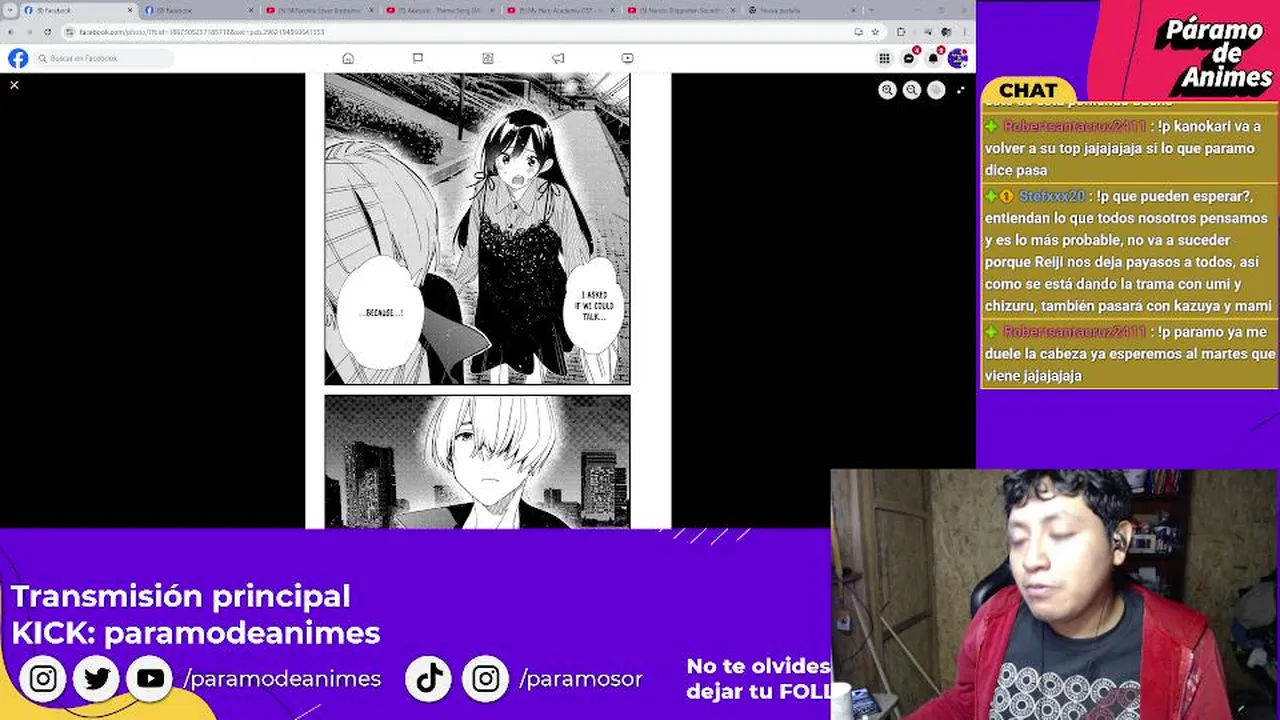Open the Facebook Video play icon
This screenshot has height=720, width=1280.
pyautogui.click(x=627, y=58)
